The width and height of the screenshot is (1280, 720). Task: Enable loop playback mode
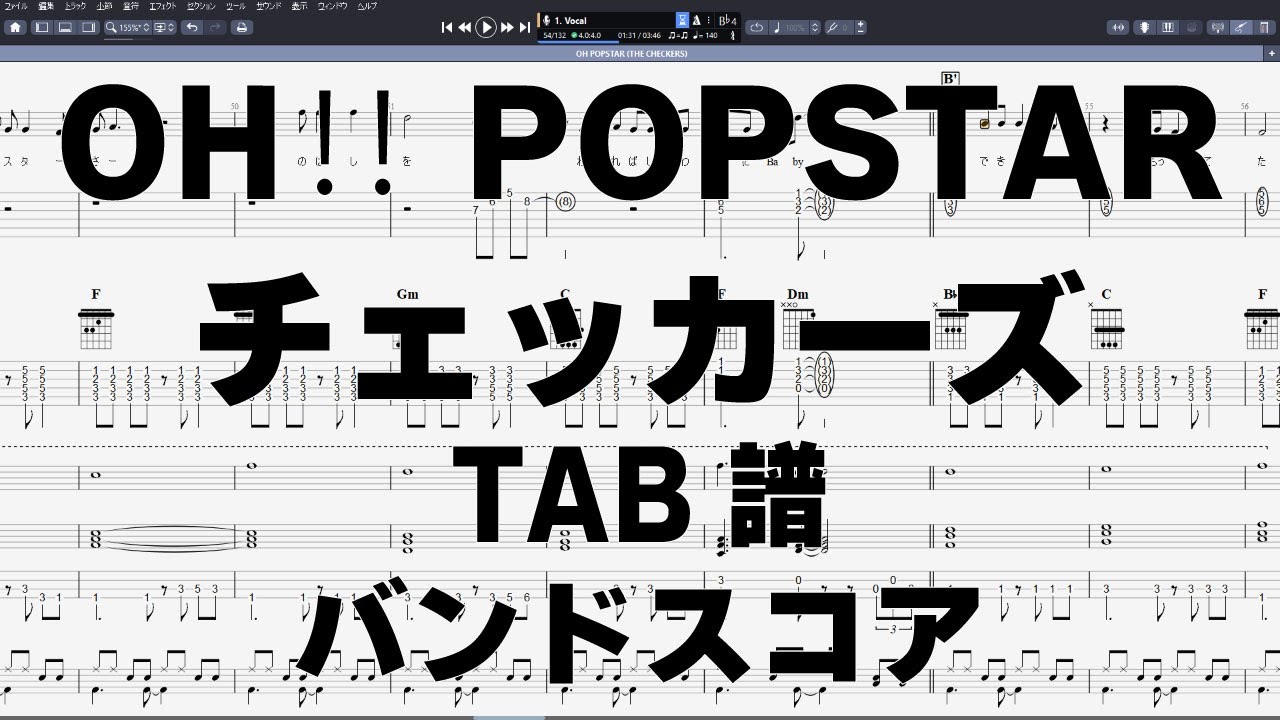click(756, 27)
